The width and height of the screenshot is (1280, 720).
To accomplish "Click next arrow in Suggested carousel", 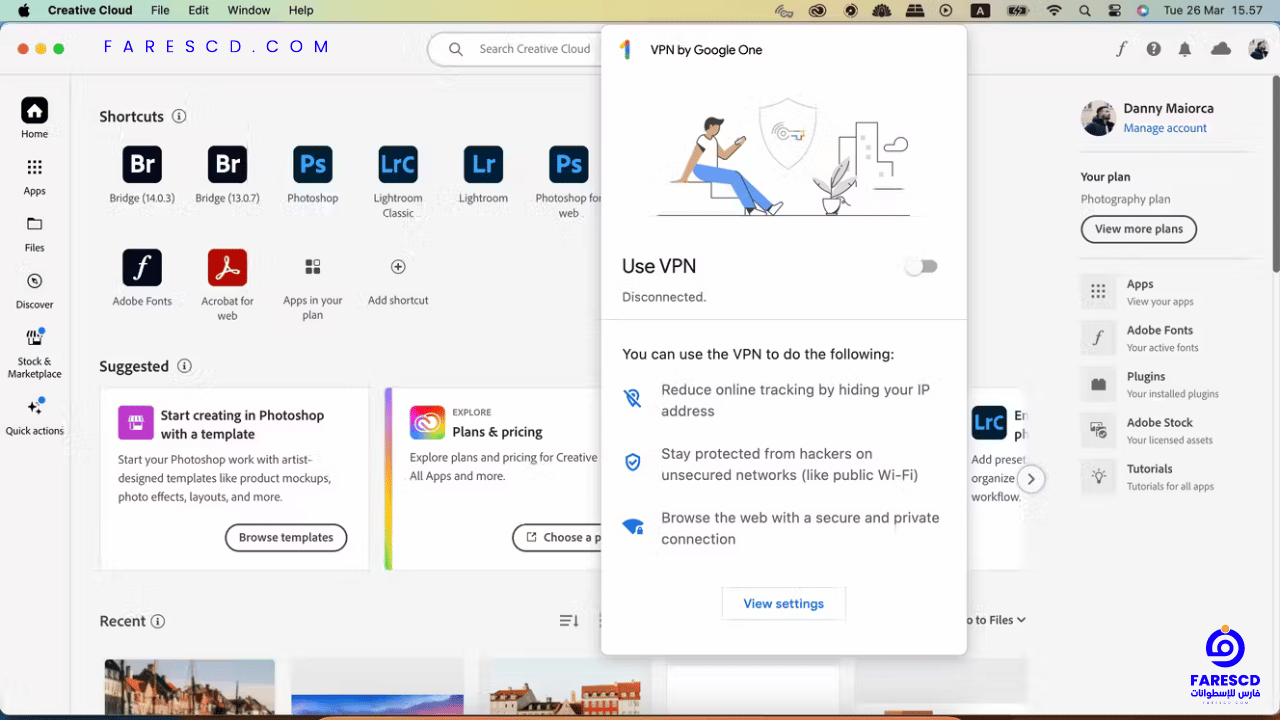I will pyautogui.click(x=1031, y=479).
